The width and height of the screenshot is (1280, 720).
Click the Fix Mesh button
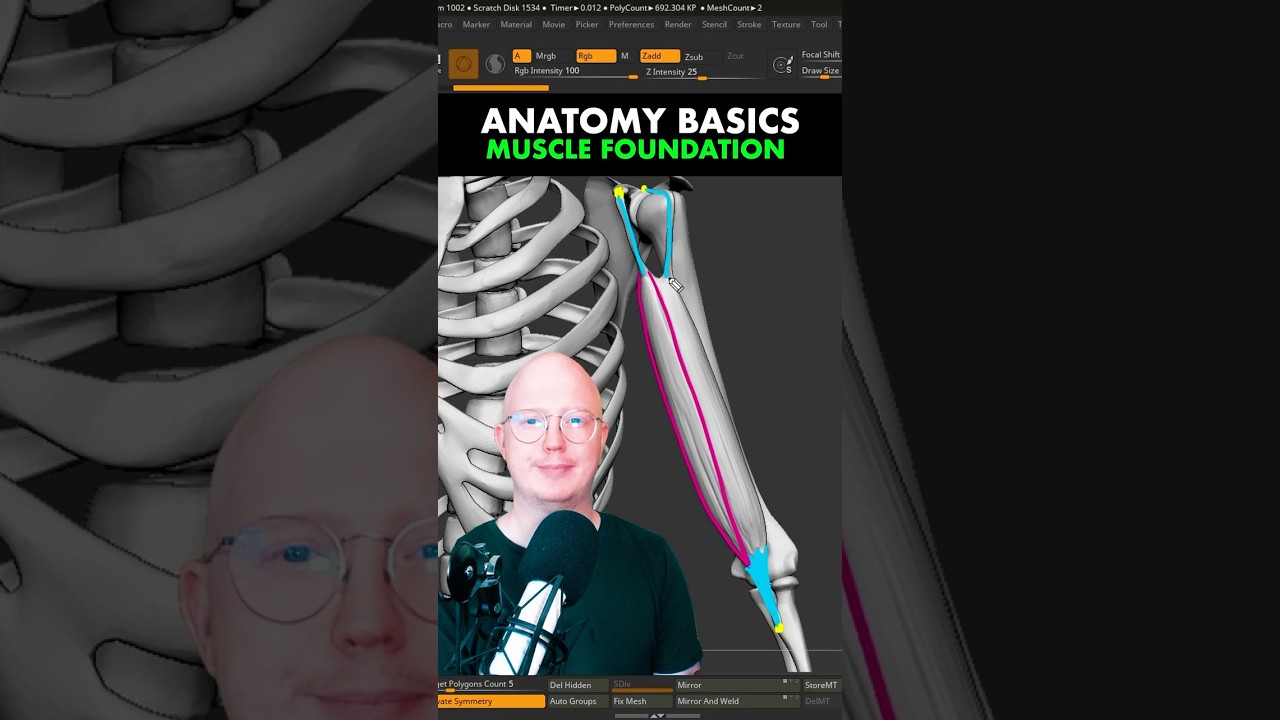tap(641, 701)
